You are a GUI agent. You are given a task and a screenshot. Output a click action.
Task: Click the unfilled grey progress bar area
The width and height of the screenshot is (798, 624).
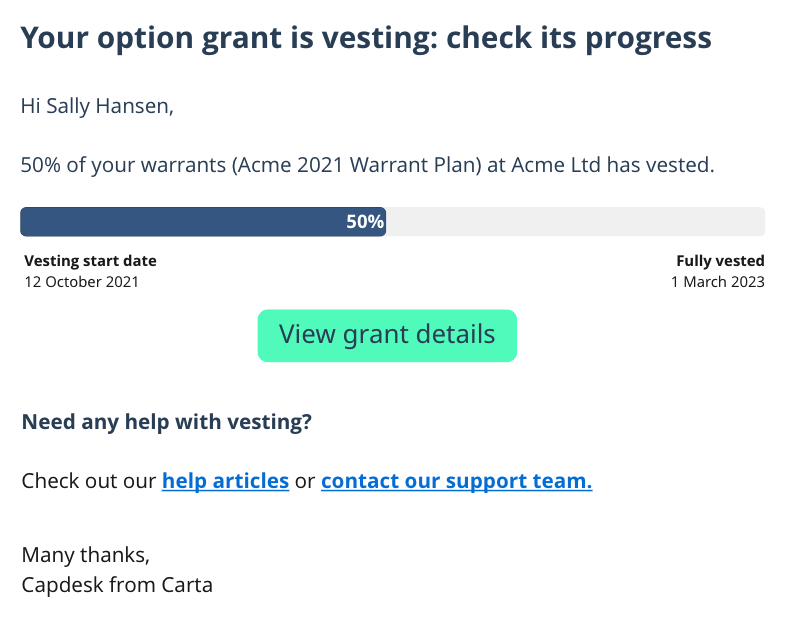(576, 221)
